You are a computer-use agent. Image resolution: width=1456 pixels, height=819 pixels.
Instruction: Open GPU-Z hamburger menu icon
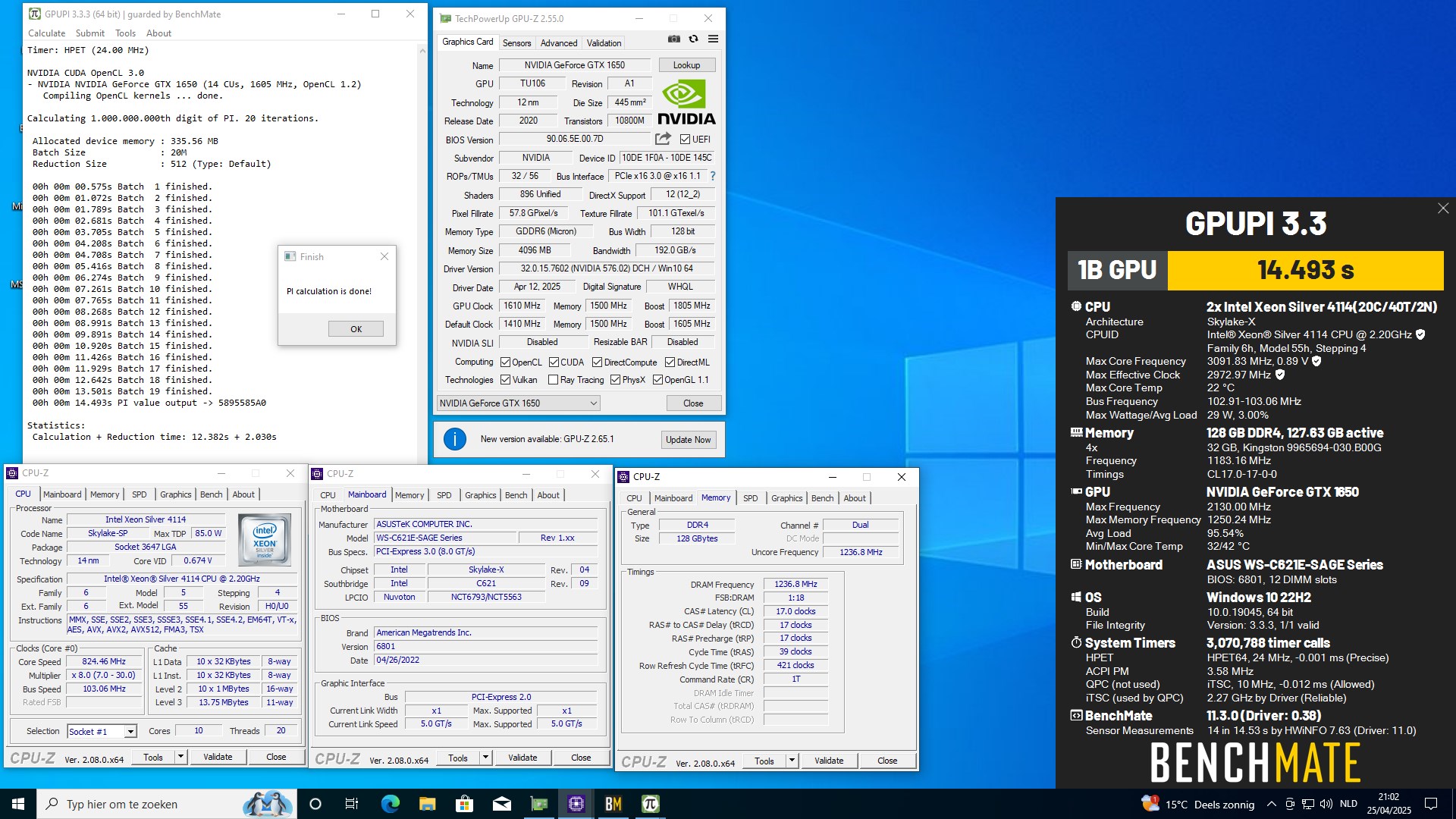(713, 39)
